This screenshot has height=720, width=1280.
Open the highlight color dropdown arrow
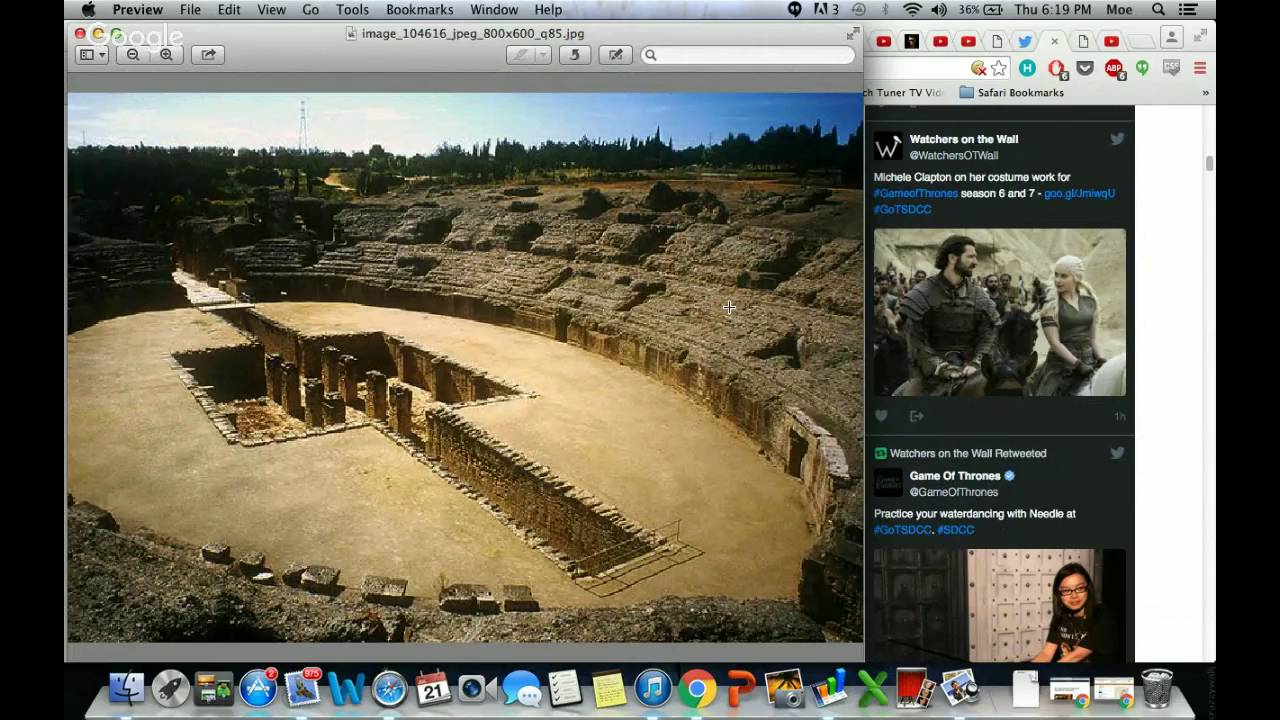(x=543, y=55)
